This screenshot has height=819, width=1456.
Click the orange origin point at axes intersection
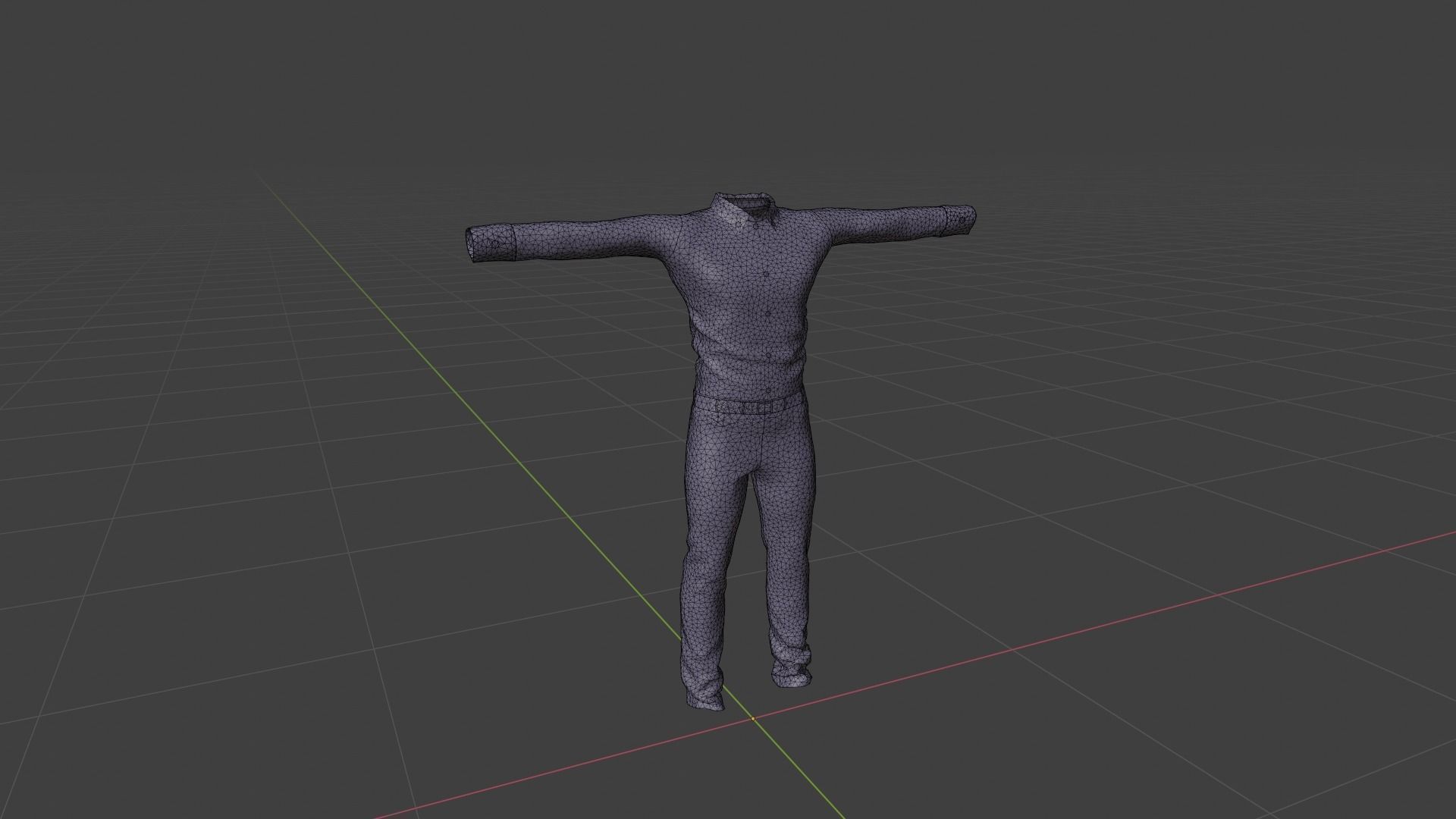[753, 719]
